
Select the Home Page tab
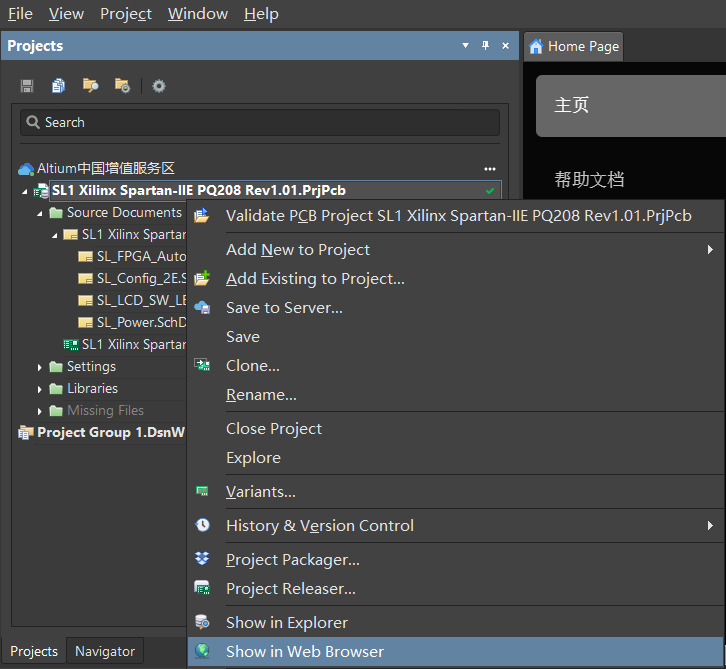pos(573,46)
